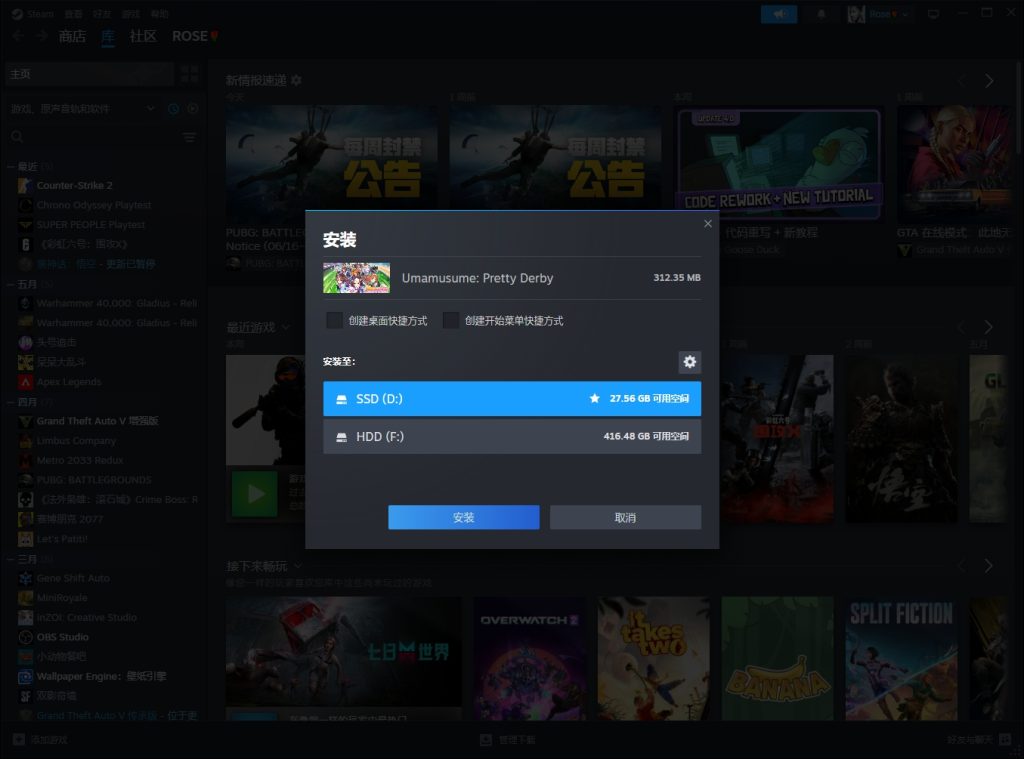Open the Overwatch 2 game card
This screenshot has width=1024, height=759.
coord(530,658)
